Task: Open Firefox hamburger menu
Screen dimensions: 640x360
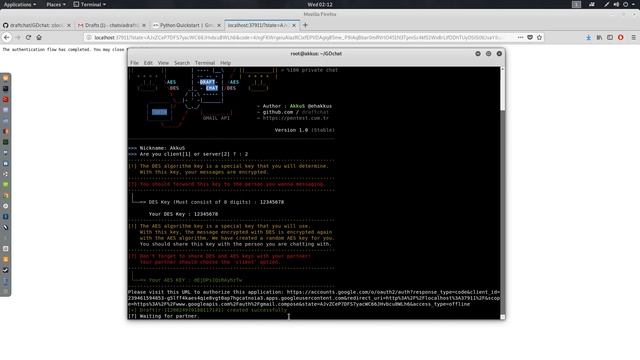Action: point(633,38)
